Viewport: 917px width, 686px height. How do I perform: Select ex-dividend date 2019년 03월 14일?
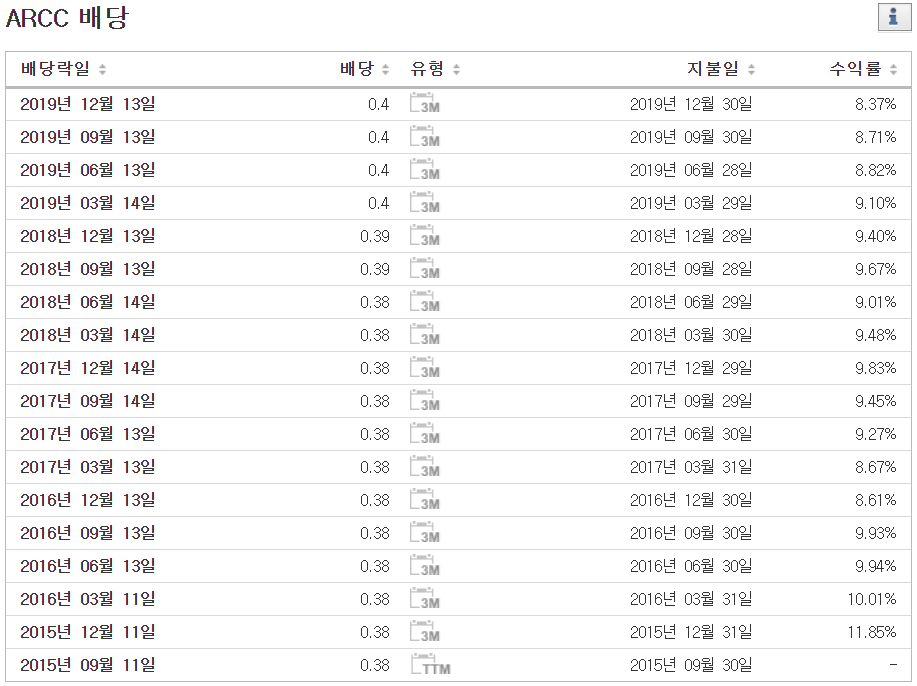[88, 203]
